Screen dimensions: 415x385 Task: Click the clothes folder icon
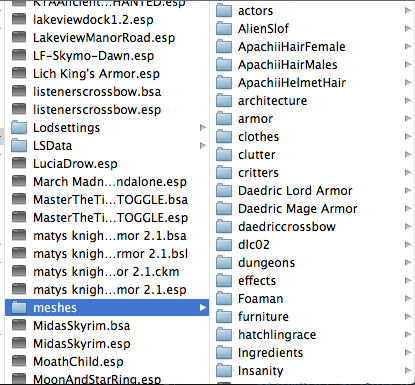224,136
